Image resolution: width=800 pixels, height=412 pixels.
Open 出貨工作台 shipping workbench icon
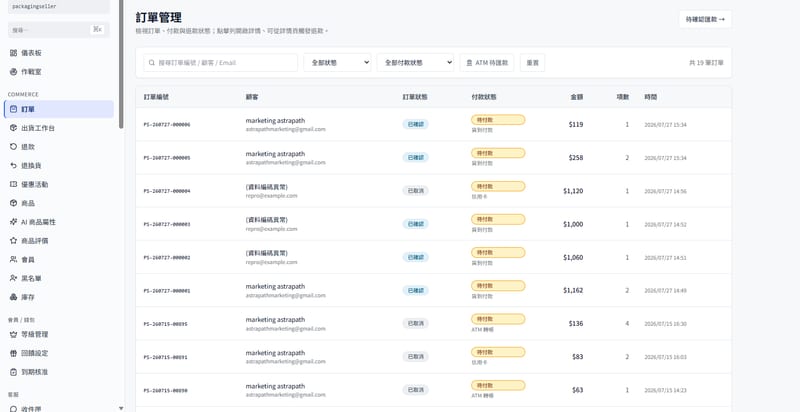(14, 128)
